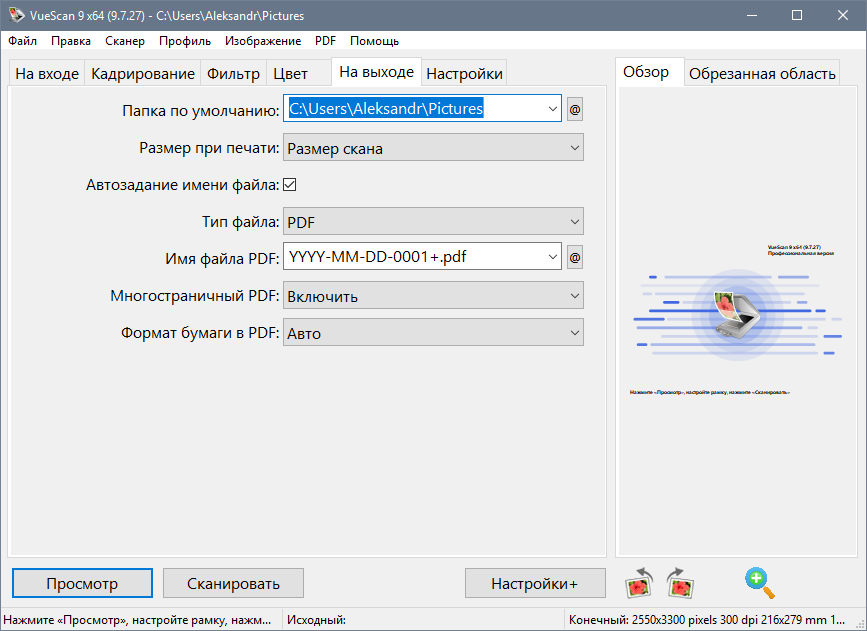
Task: Rotate image left with the counterclockwise photo icon
Action: (x=639, y=583)
